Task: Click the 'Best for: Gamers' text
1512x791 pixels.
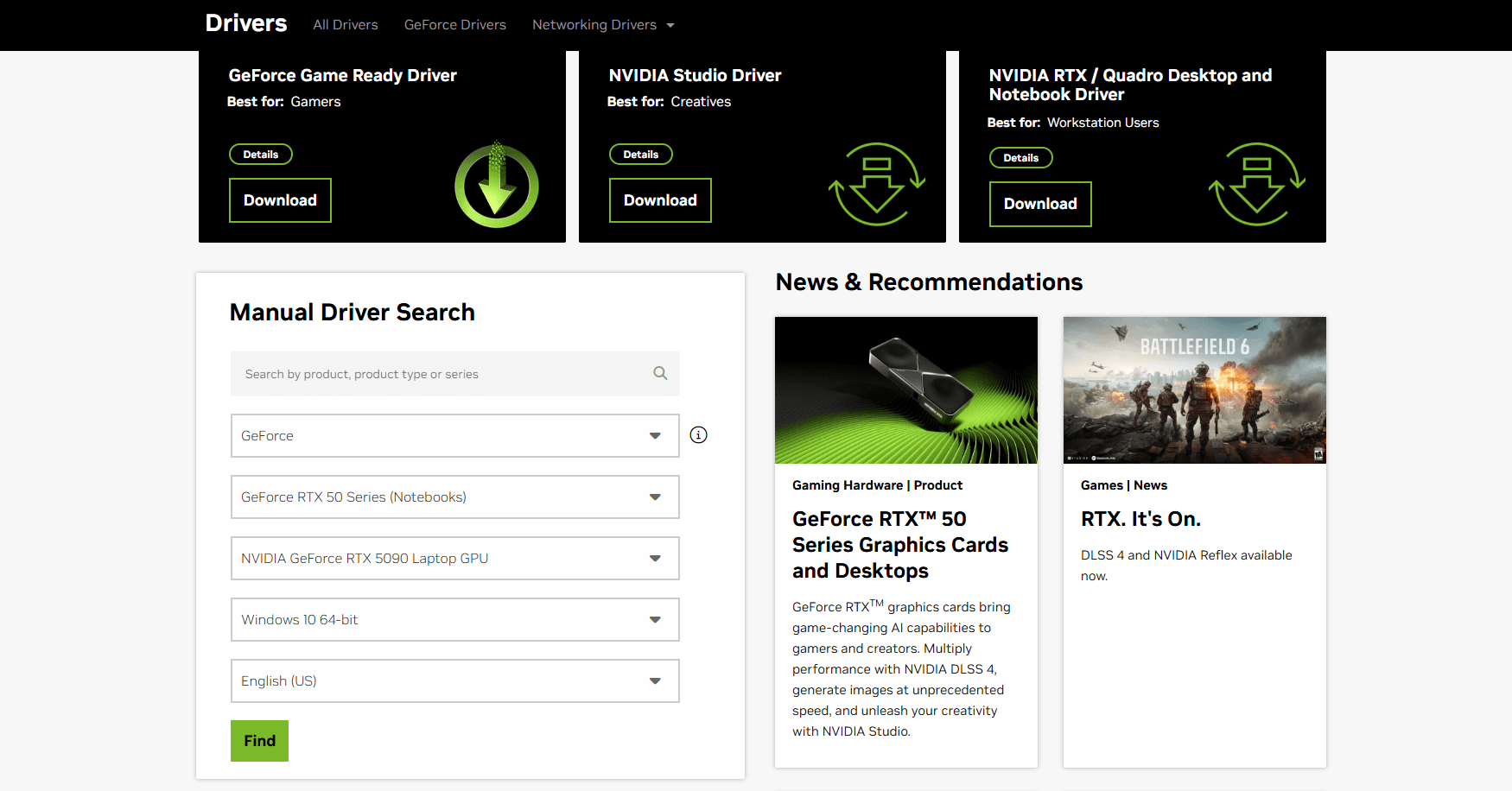Action: pyautogui.click(x=284, y=102)
